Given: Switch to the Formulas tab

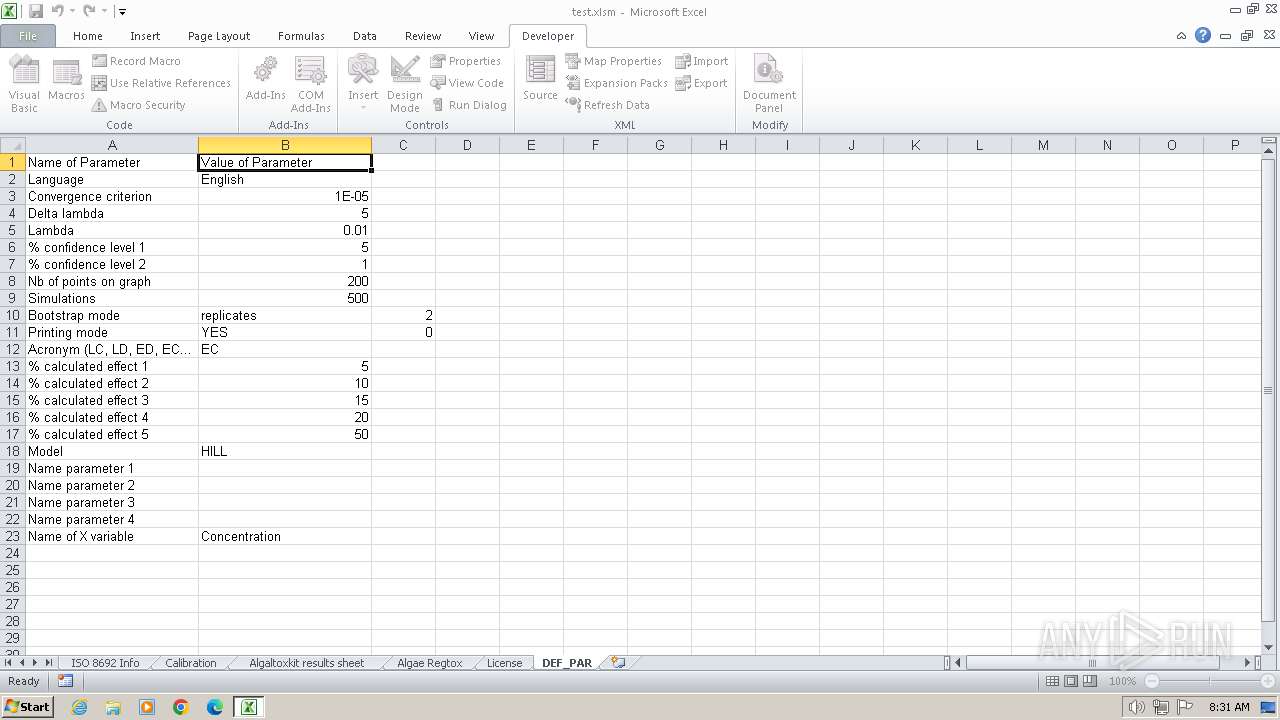Looking at the screenshot, I should tap(301, 36).
